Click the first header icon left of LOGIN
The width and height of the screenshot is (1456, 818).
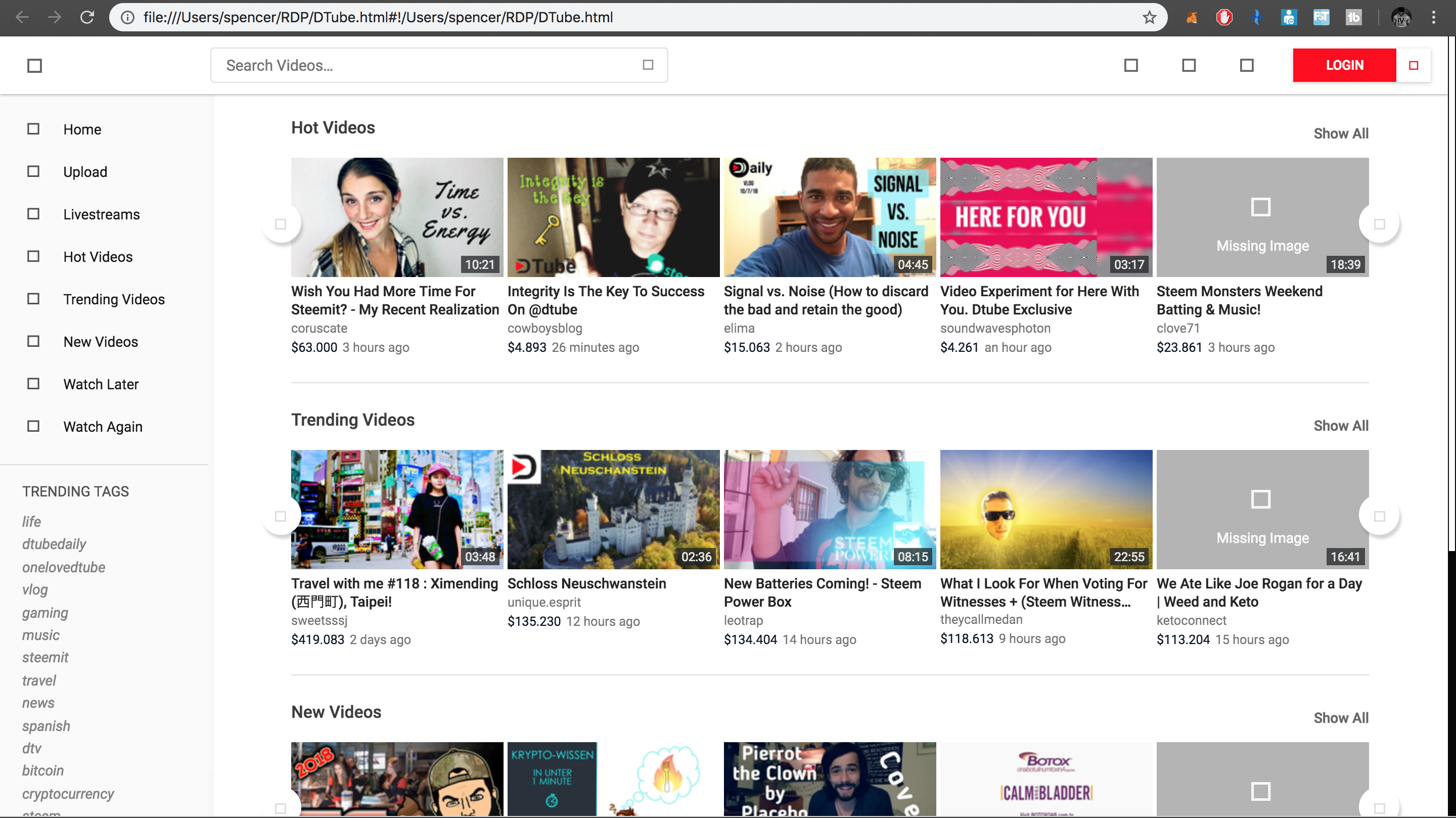[x=1131, y=66]
